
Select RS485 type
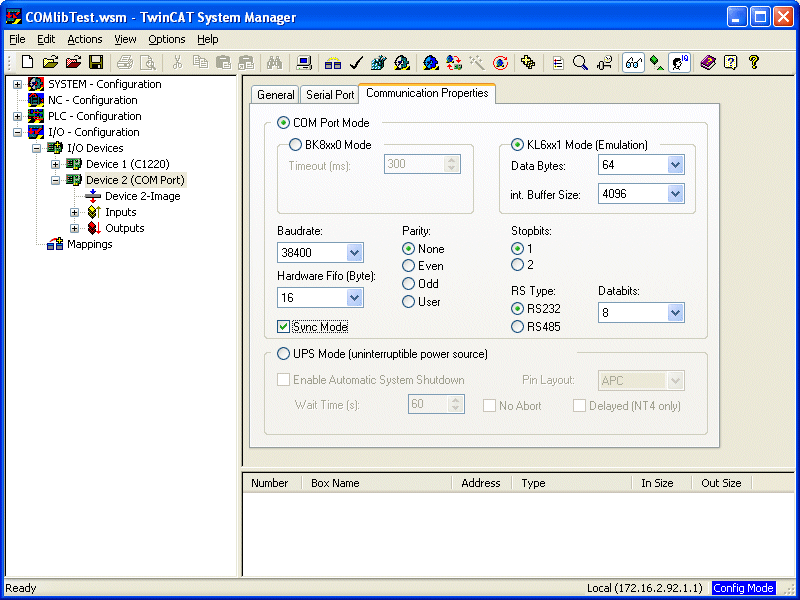(517, 327)
